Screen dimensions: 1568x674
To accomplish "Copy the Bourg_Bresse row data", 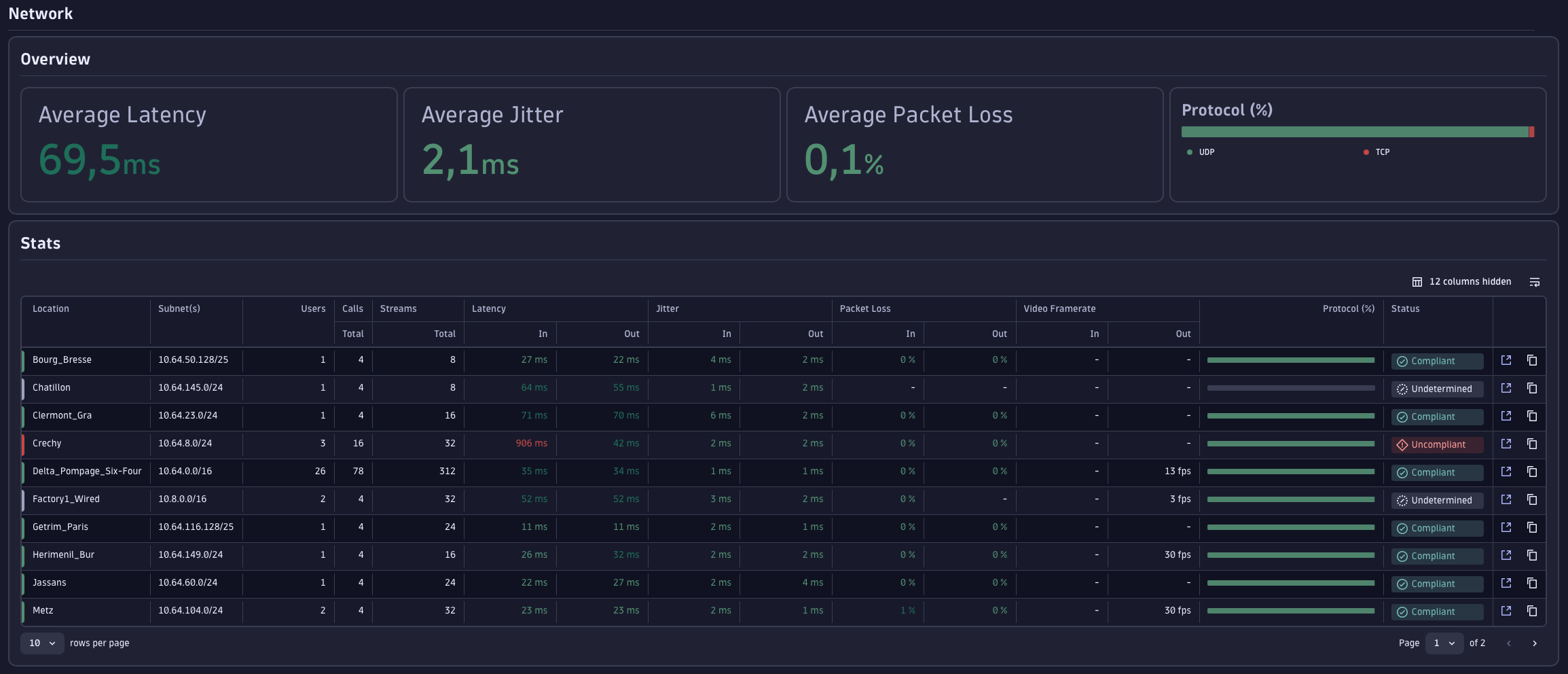I will coord(1532,360).
